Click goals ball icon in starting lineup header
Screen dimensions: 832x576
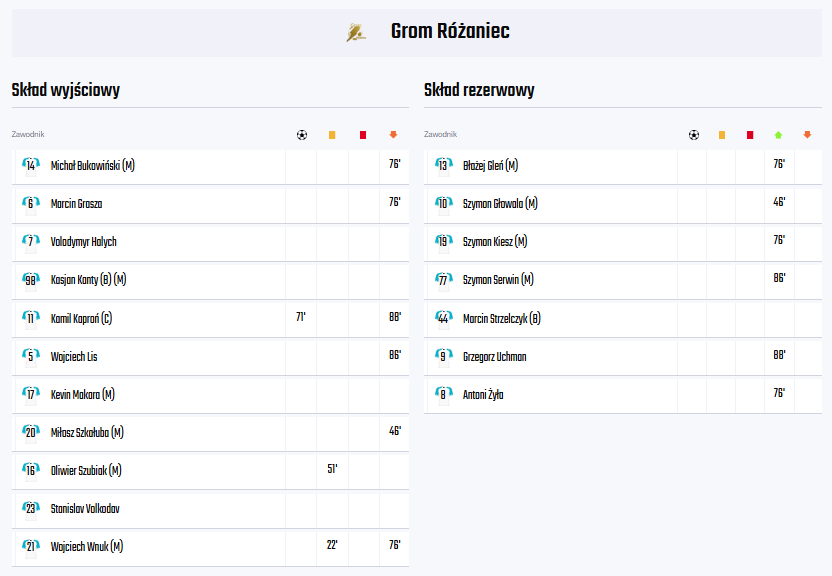[301, 135]
